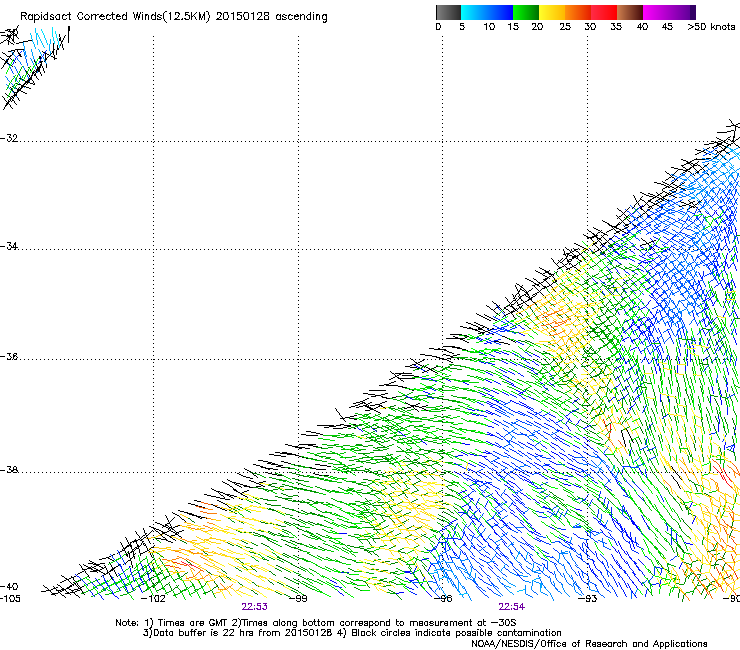Click the gray 0-5 knots color swatch
740x650 pixels.
tap(448, 12)
